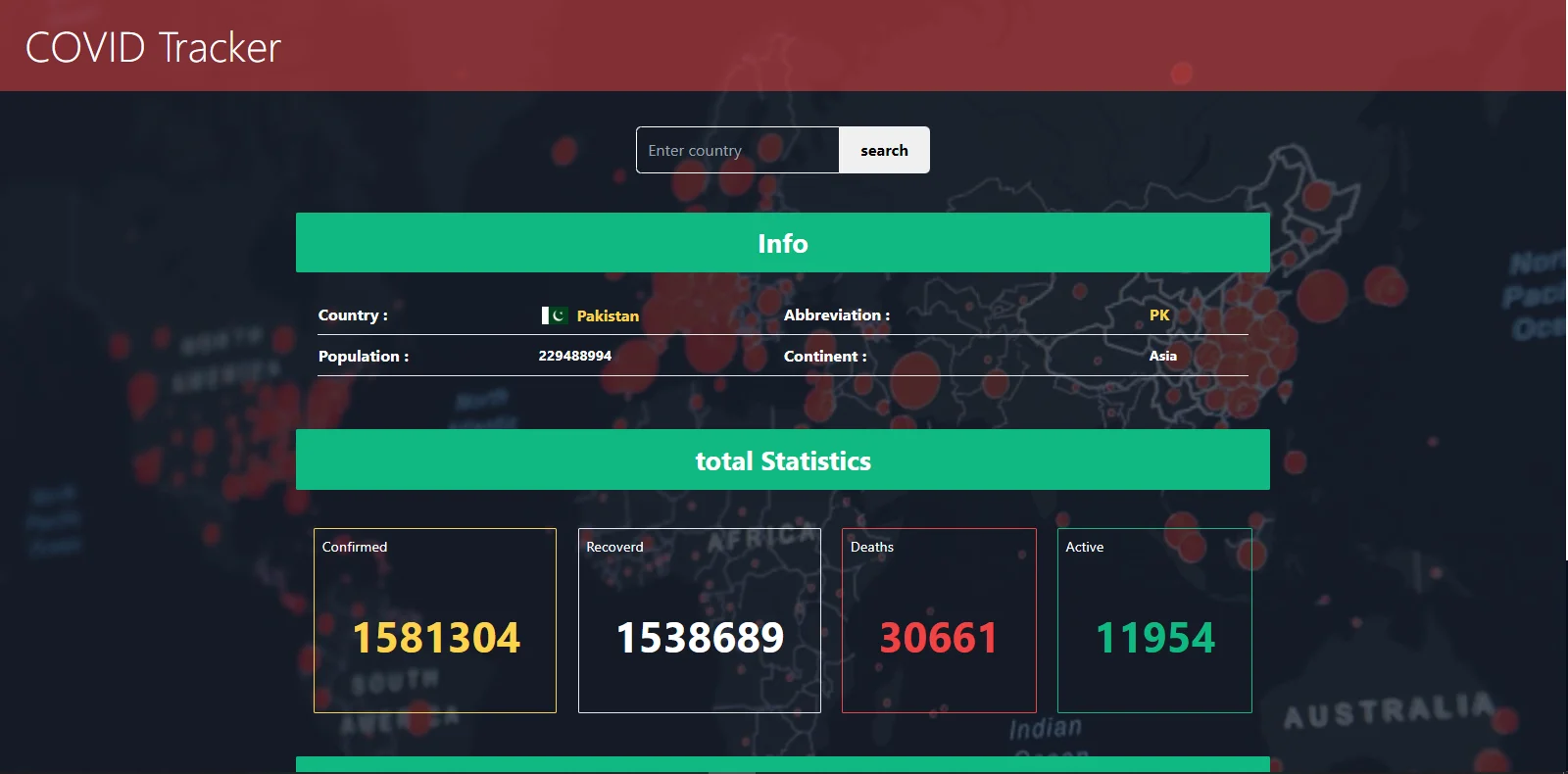This screenshot has width=1568, height=774.
Task: Select the Info section header
Action: click(x=783, y=243)
